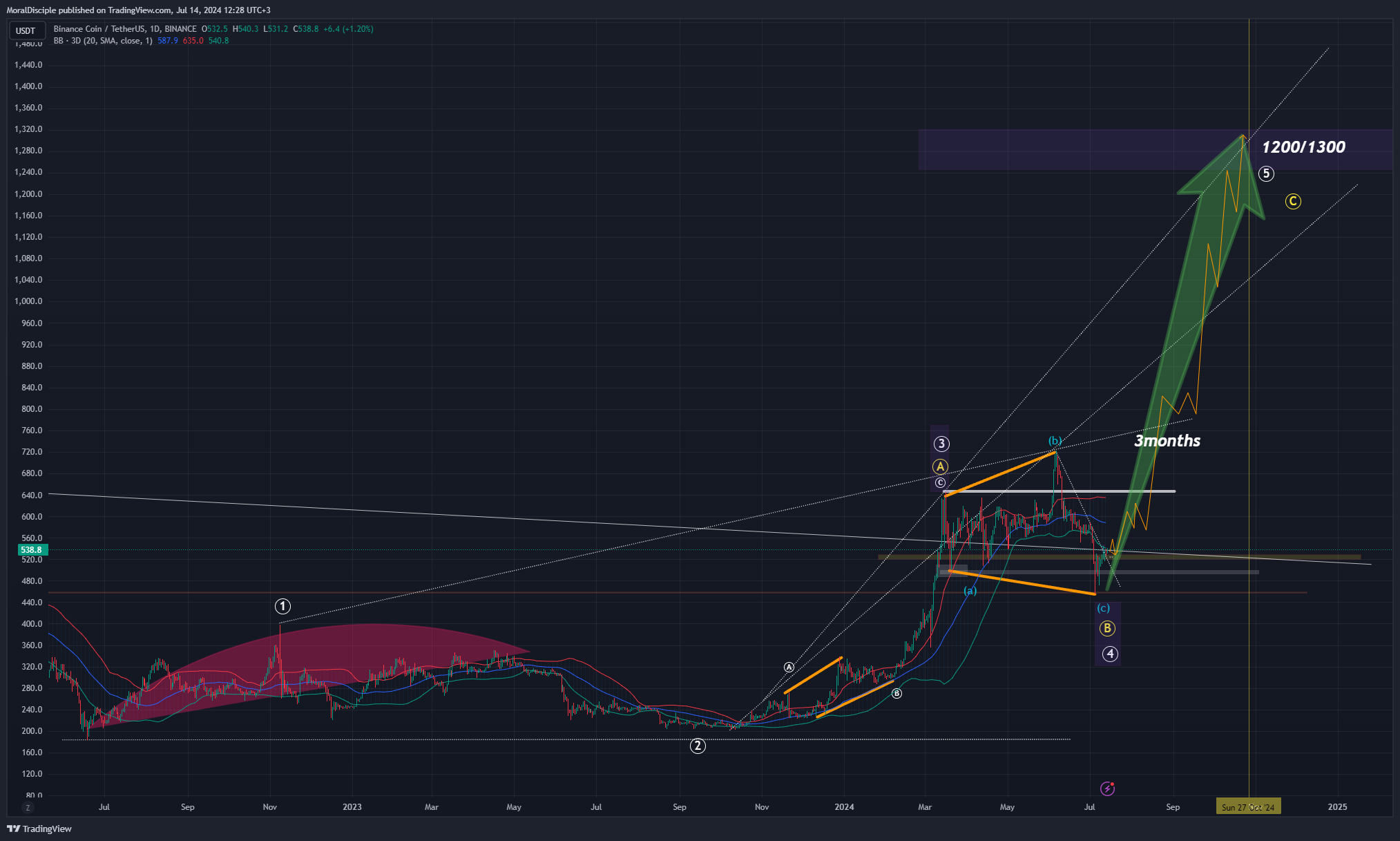
Task: Select the 1200/1300 target text annotation
Action: pyautogui.click(x=1303, y=147)
